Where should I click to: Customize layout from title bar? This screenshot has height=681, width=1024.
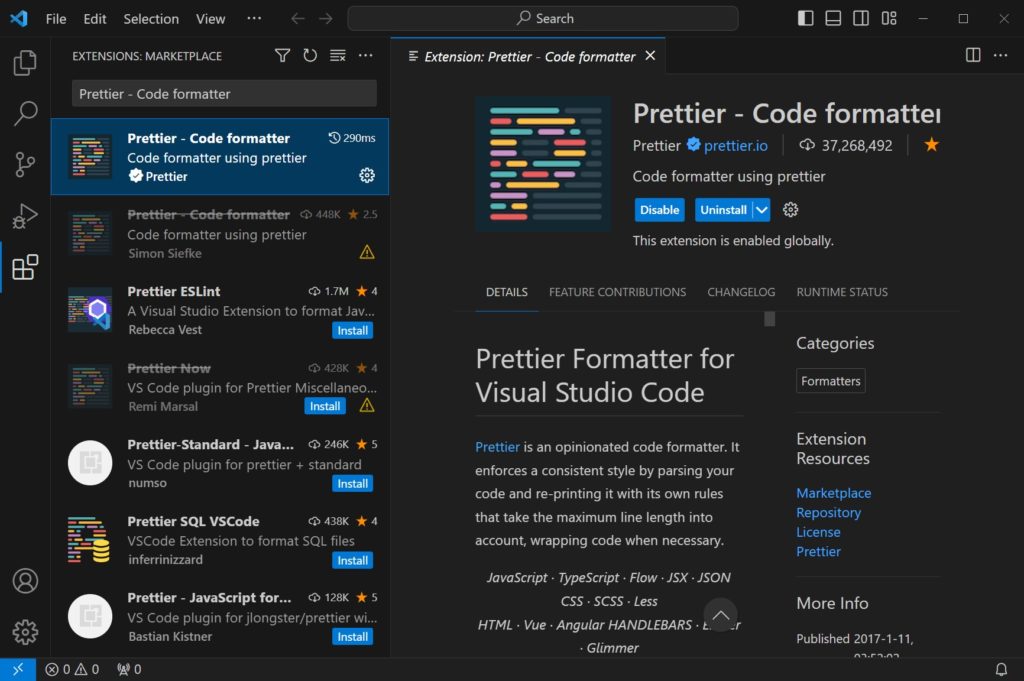click(889, 18)
